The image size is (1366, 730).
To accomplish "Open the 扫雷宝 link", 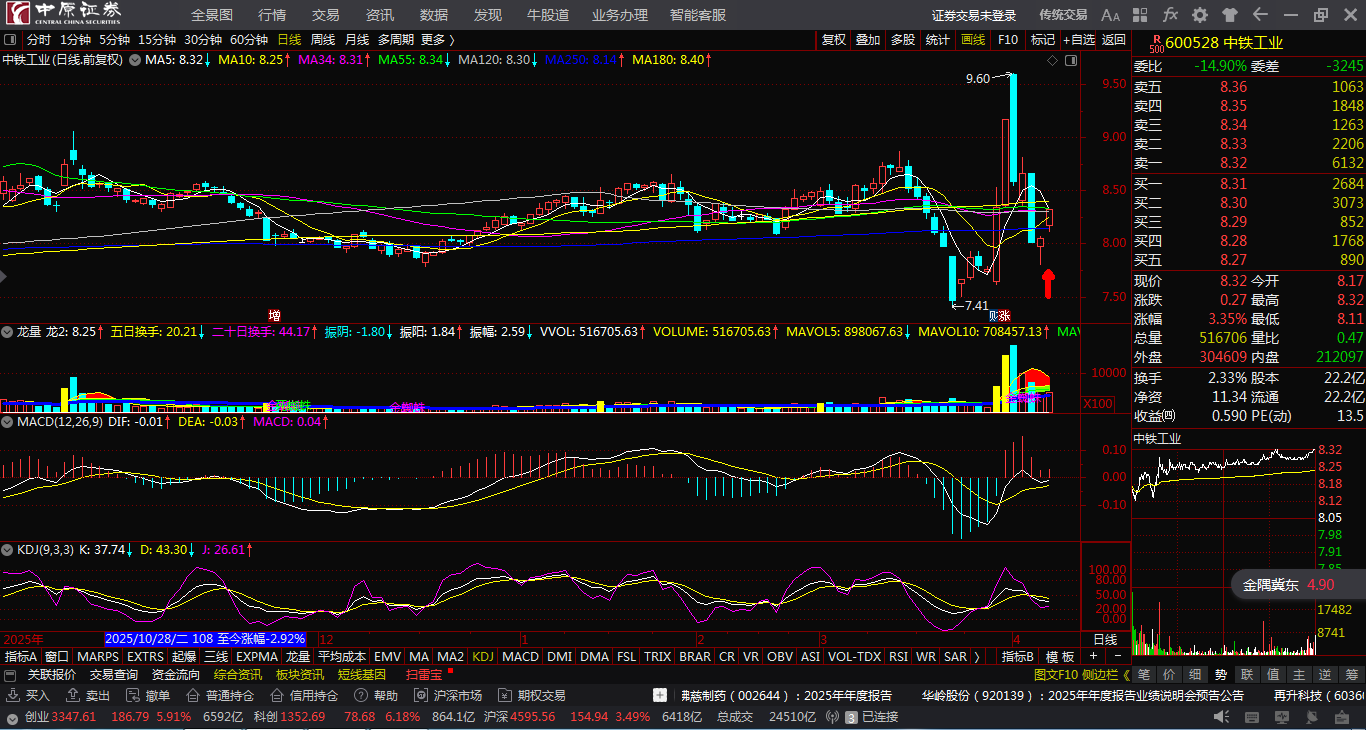I will click(x=425, y=674).
